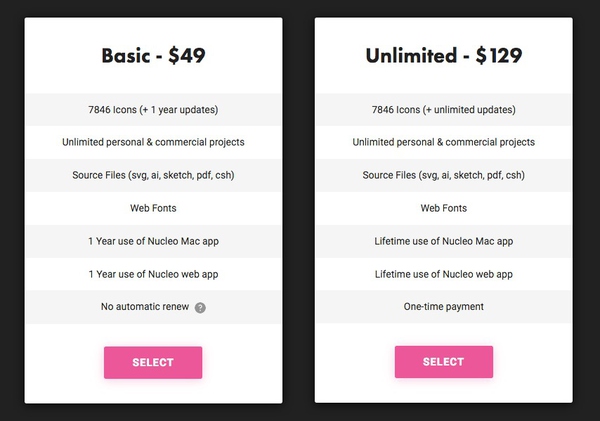Viewport: 600px width, 421px height.
Task: Select the Unlimited $129 plan button
Action: pyautogui.click(x=444, y=362)
